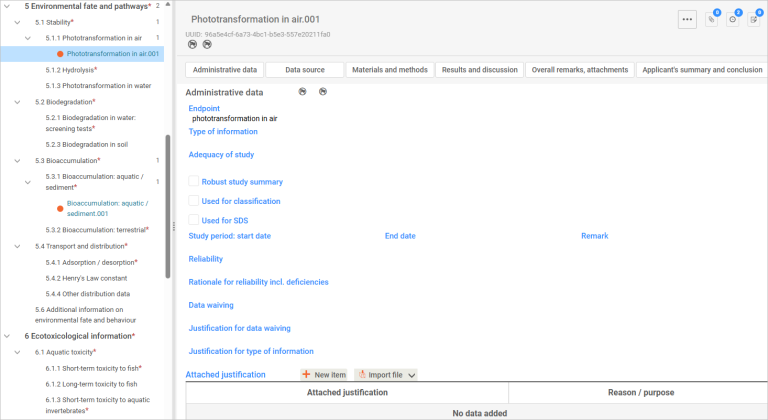Switch to the Data source tab
This screenshot has height=420, width=768.
tap(305, 70)
